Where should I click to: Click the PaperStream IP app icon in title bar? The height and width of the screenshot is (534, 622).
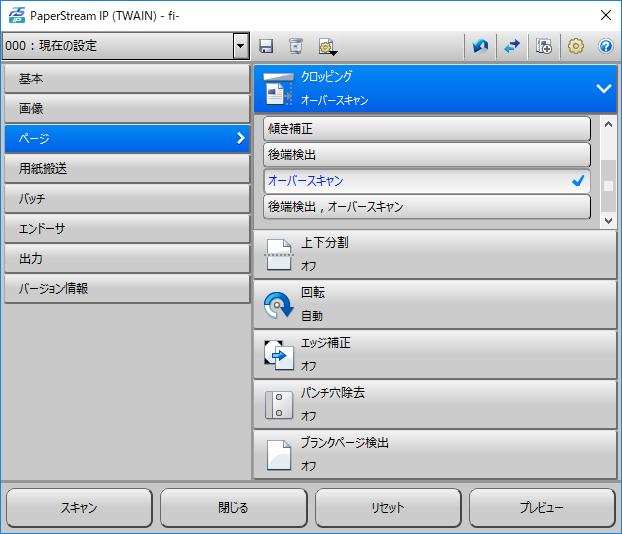tap(17, 15)
